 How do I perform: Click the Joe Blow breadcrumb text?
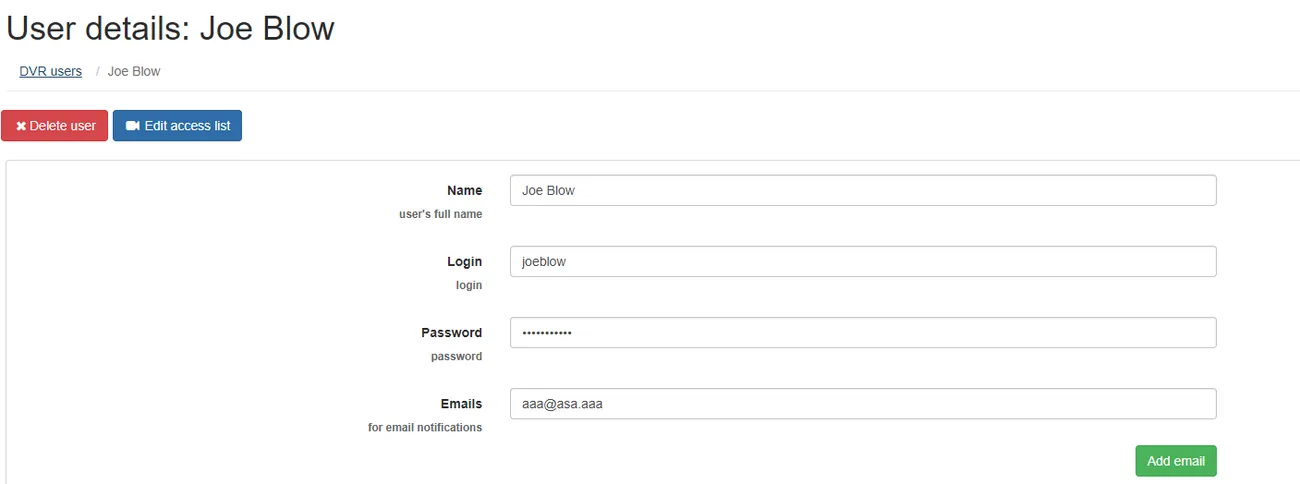tap(134, 71)
